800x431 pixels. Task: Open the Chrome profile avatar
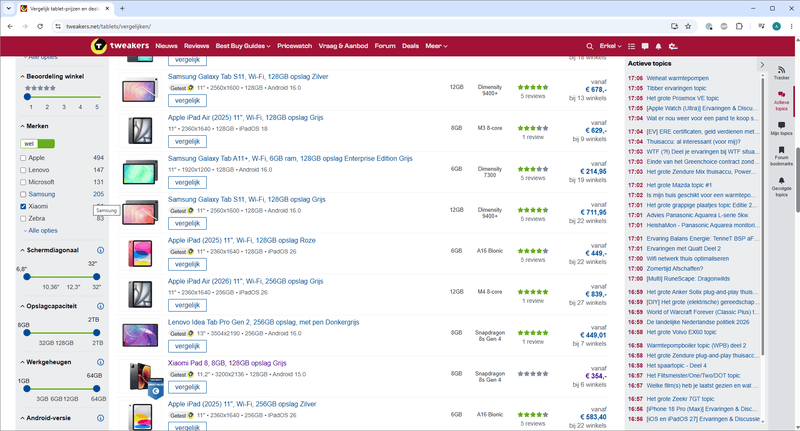pyautogui.click(x=776, y=26)
